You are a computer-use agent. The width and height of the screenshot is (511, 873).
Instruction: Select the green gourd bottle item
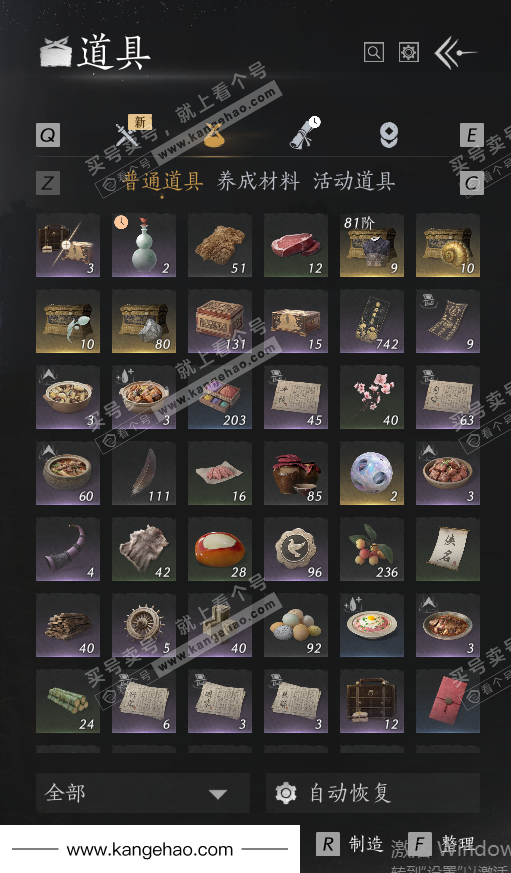[x=144, y=245]
